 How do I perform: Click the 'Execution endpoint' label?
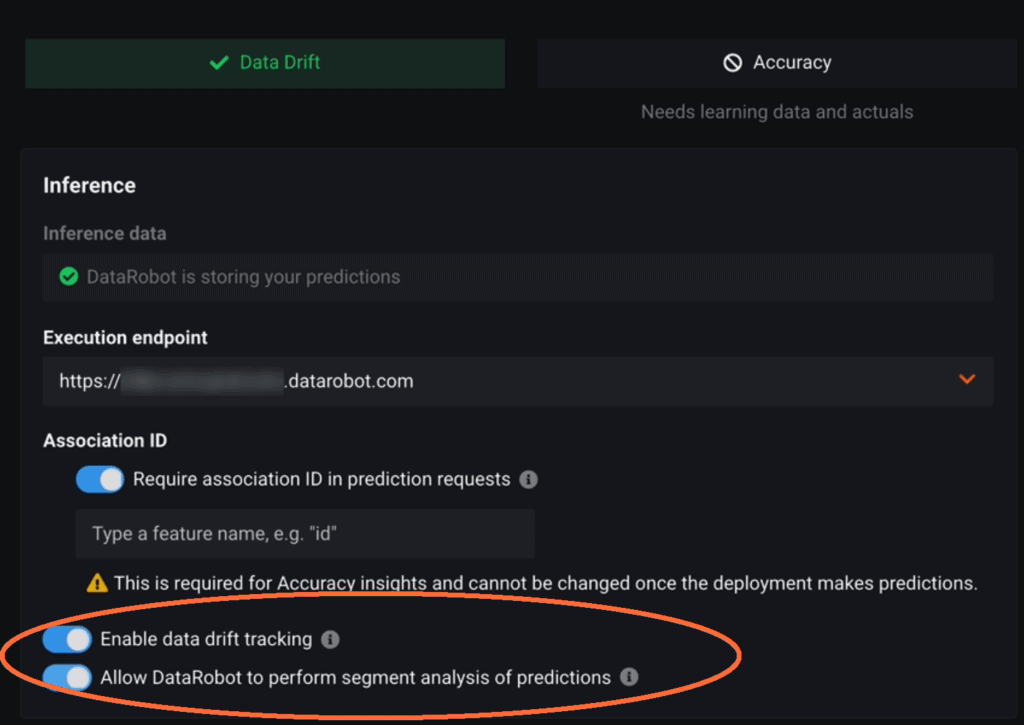point(125,338)
